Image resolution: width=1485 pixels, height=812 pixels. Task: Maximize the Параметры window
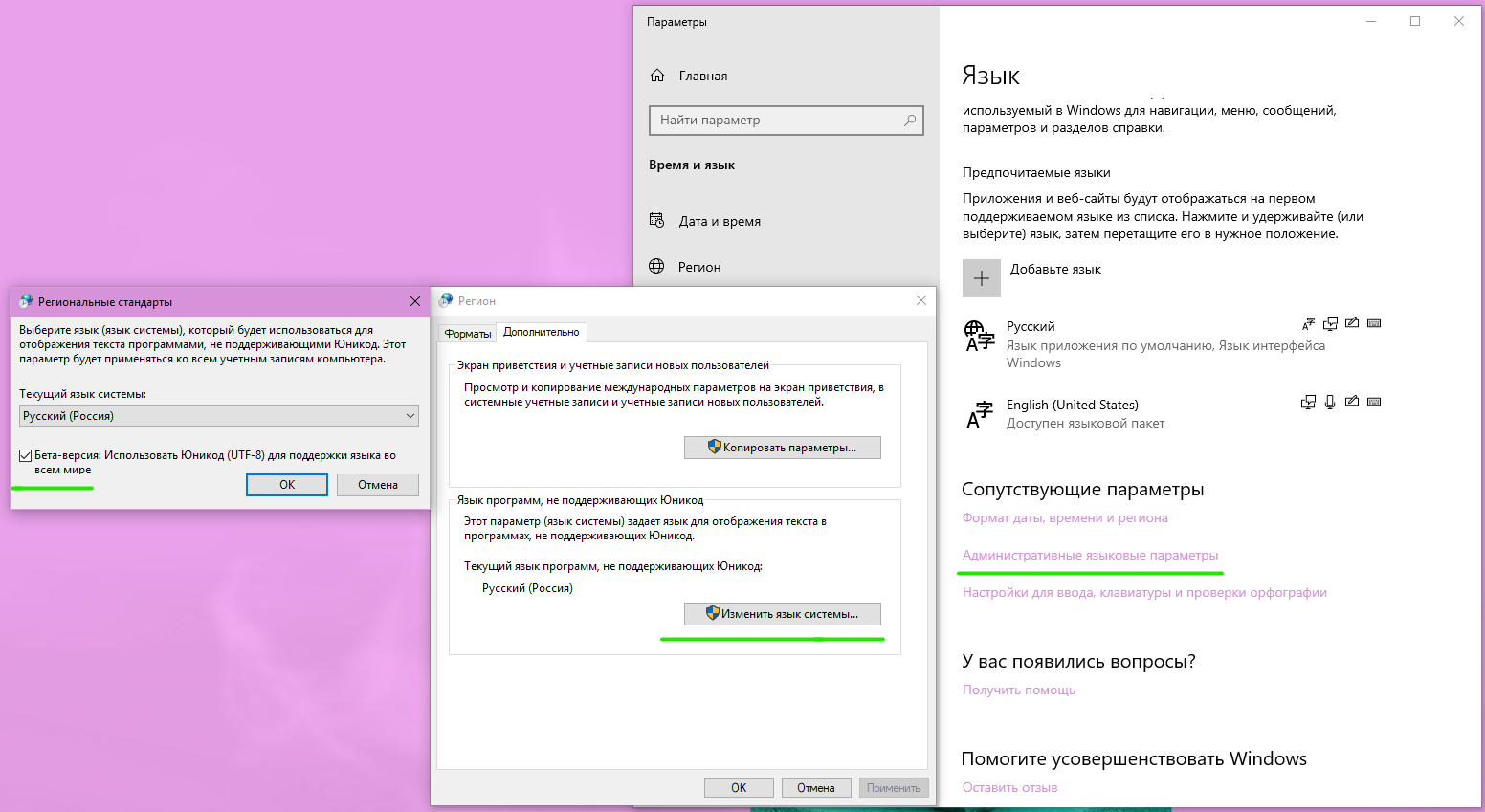coord(1415,21)
